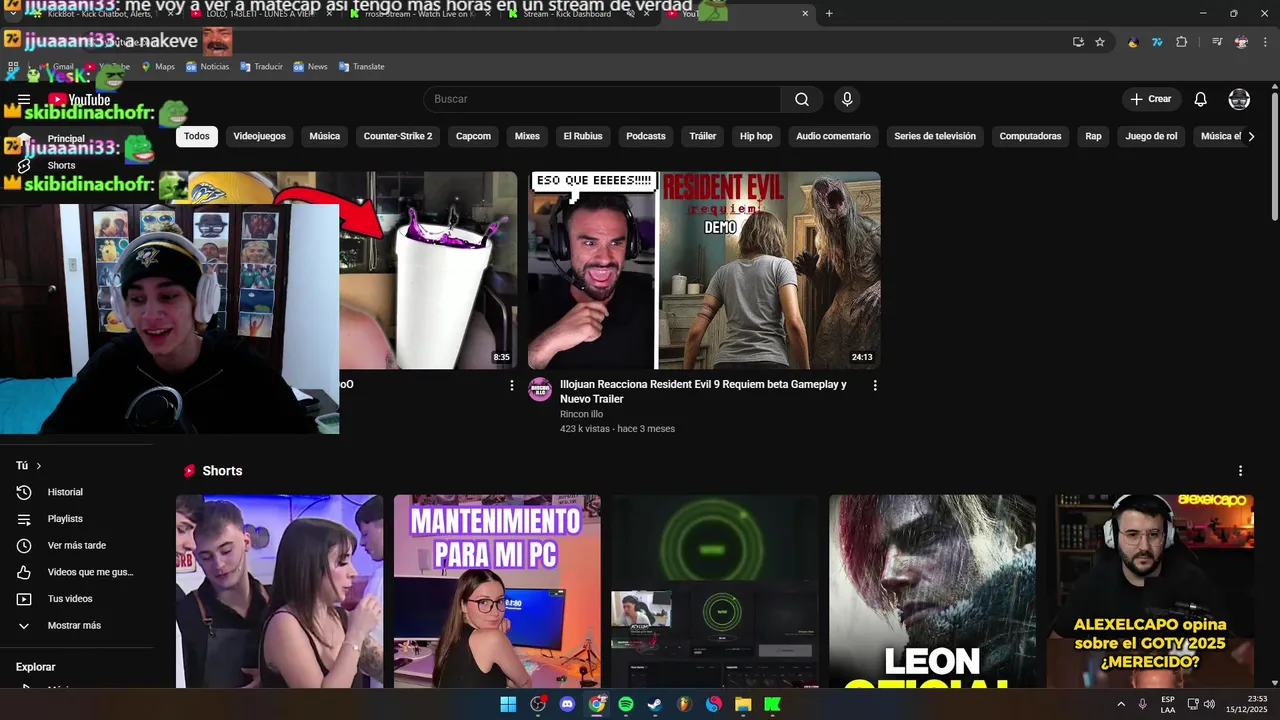Select the Videojuegos filter chip
The image size is (1280, 720).
(x=259, y=136)
